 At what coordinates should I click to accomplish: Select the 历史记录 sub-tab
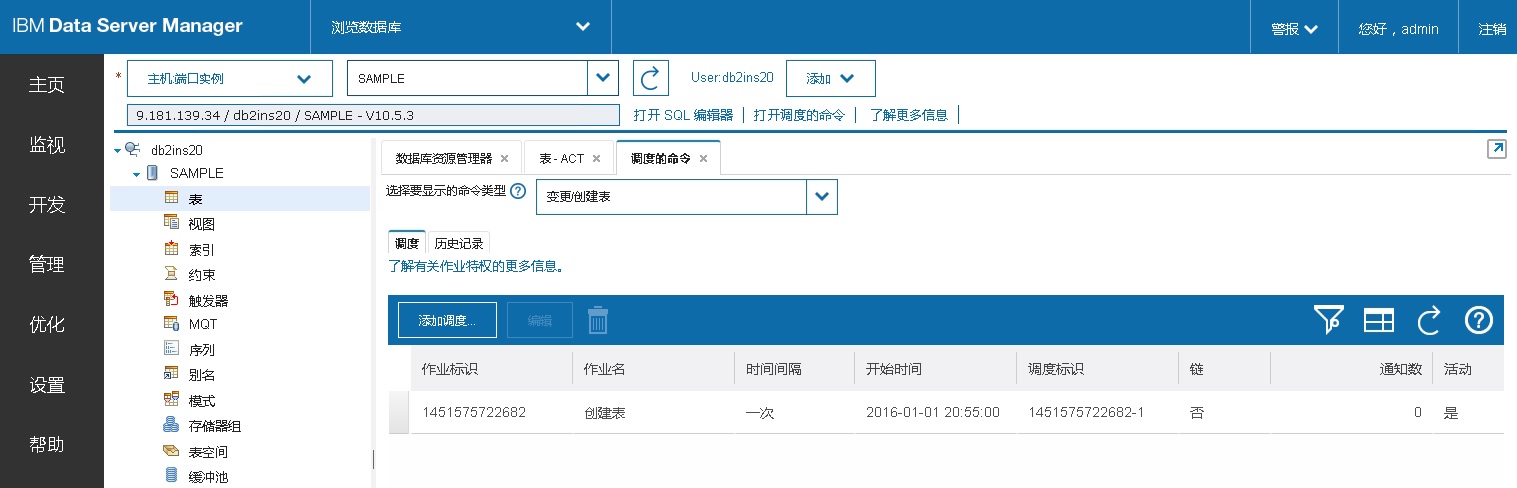click(x=459, y=243)
